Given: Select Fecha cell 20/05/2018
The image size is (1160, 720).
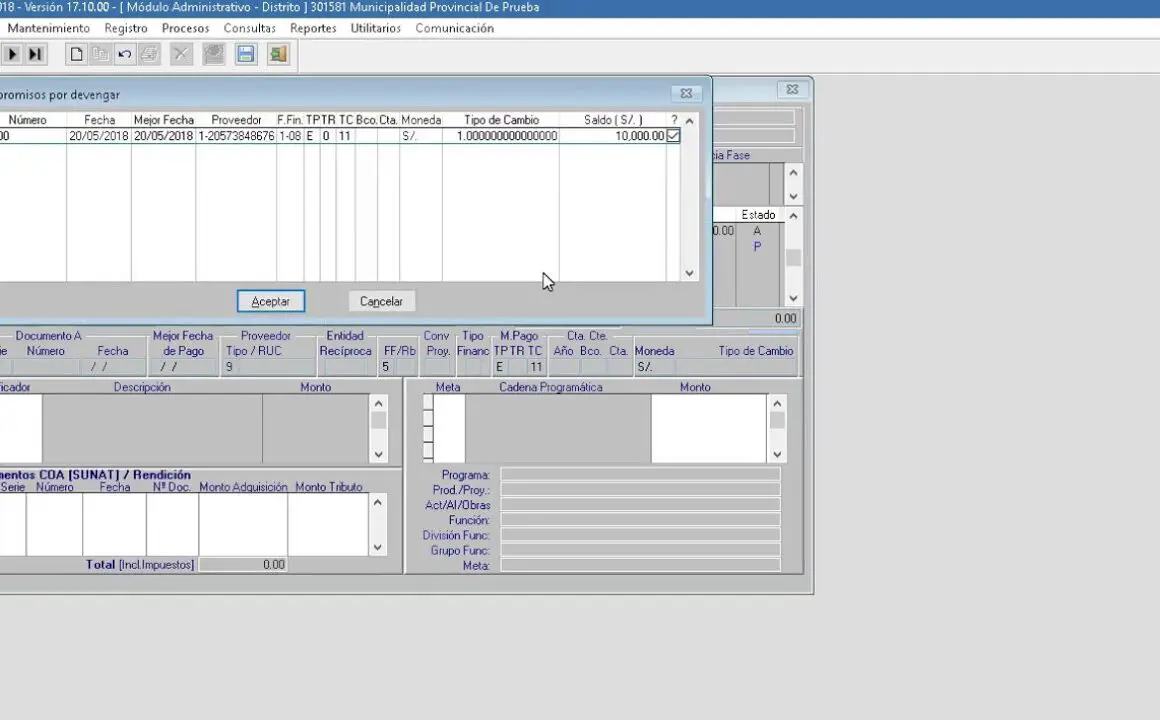Looking at the screenshot, I should point(99,136).
